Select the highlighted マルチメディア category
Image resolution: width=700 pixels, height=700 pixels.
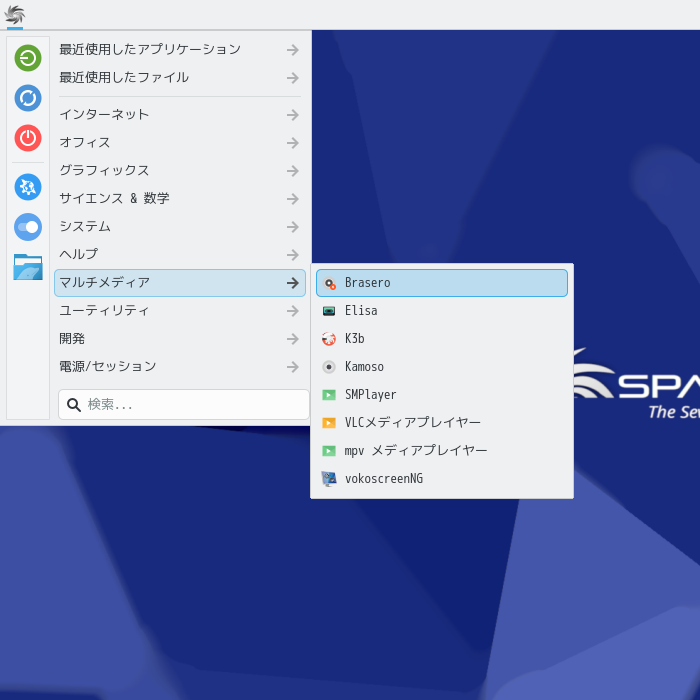[180, 283]
